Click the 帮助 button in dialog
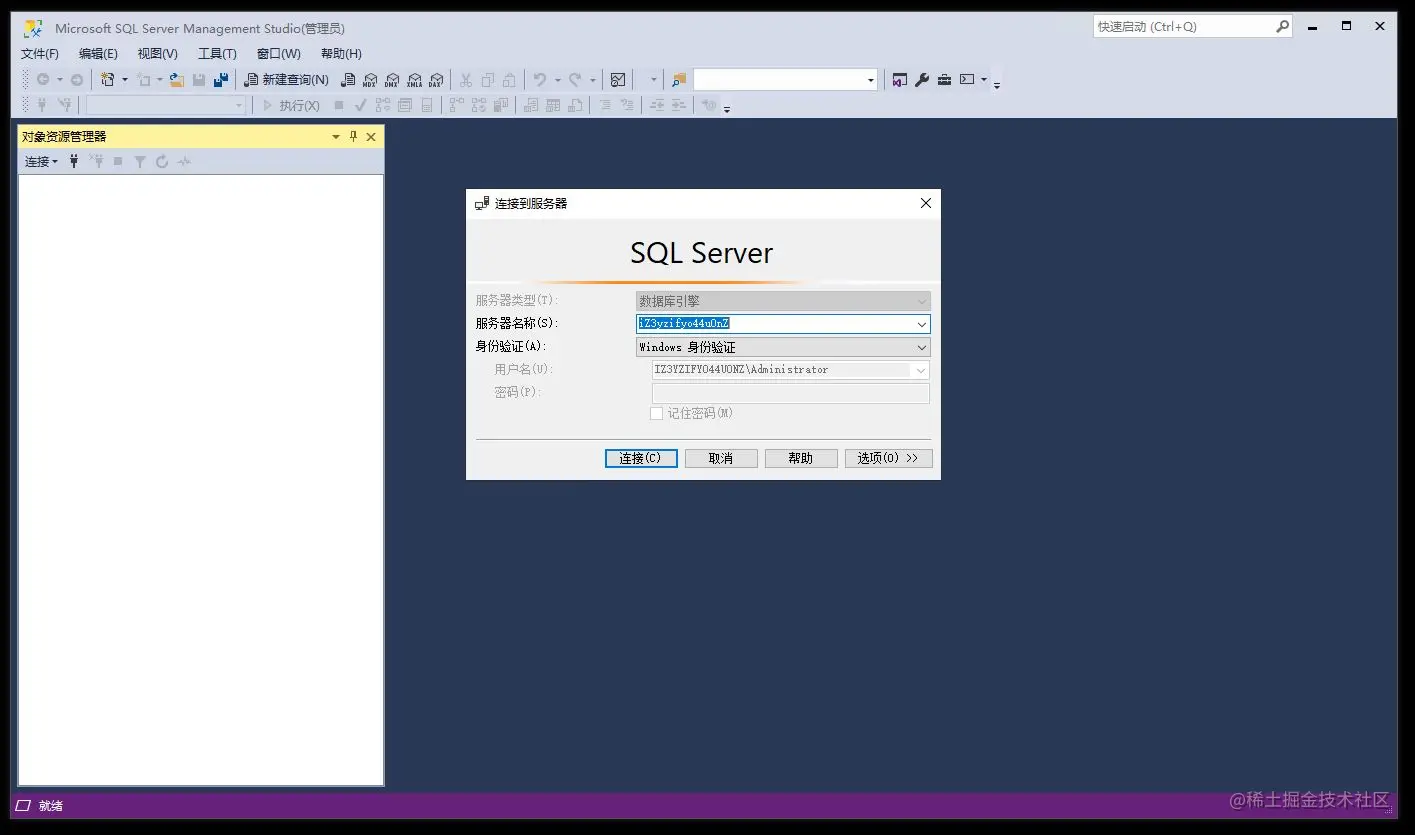 coord(801,458)
